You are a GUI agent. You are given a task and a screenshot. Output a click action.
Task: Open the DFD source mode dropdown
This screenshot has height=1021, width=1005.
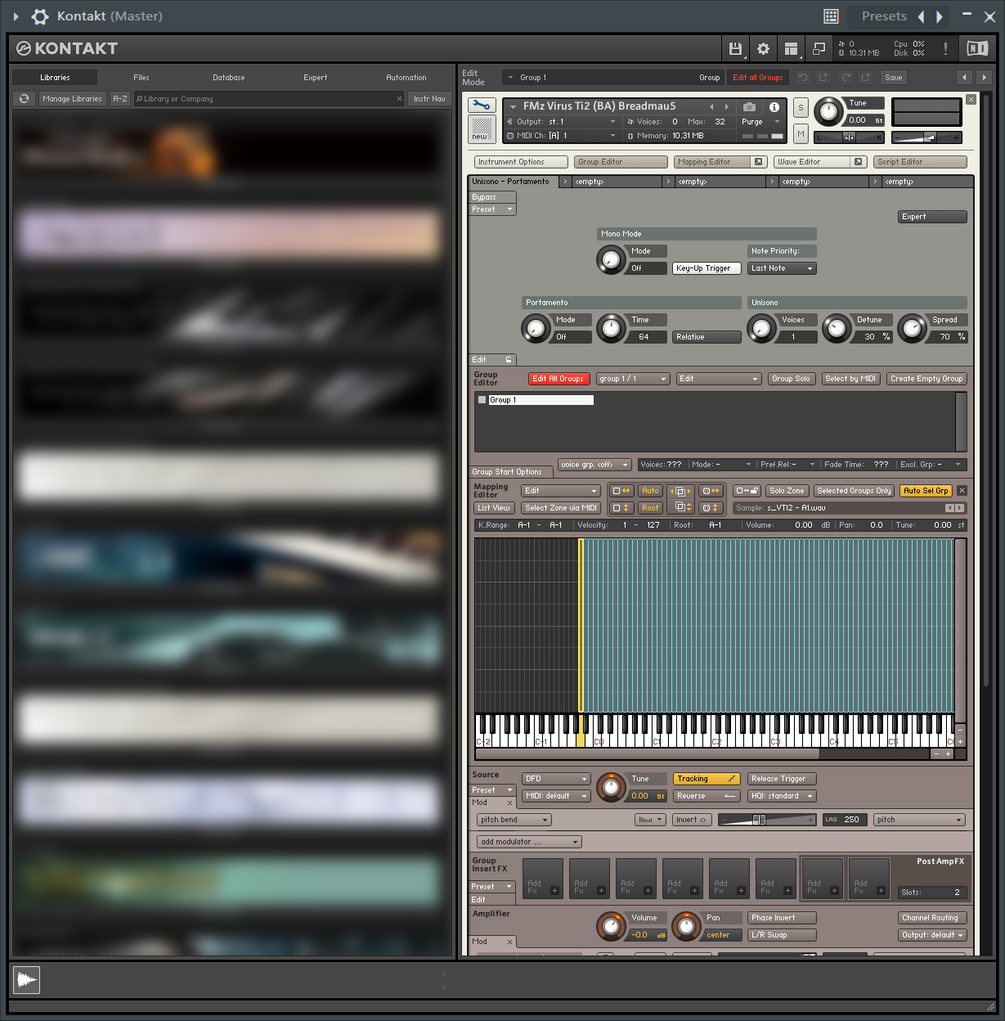pos(556,779)
